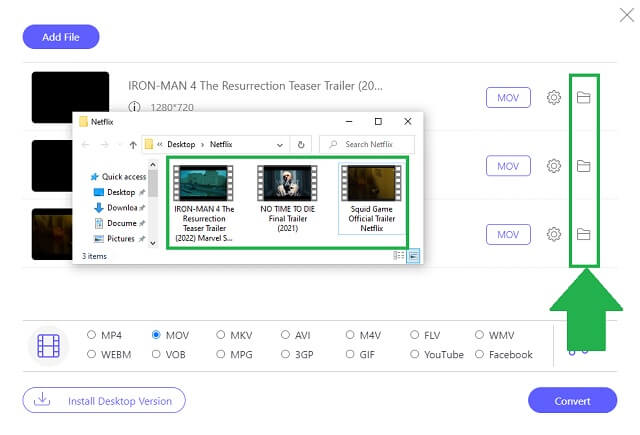Select the WEBM format option

pyautogui.click(x=109, y=354)
